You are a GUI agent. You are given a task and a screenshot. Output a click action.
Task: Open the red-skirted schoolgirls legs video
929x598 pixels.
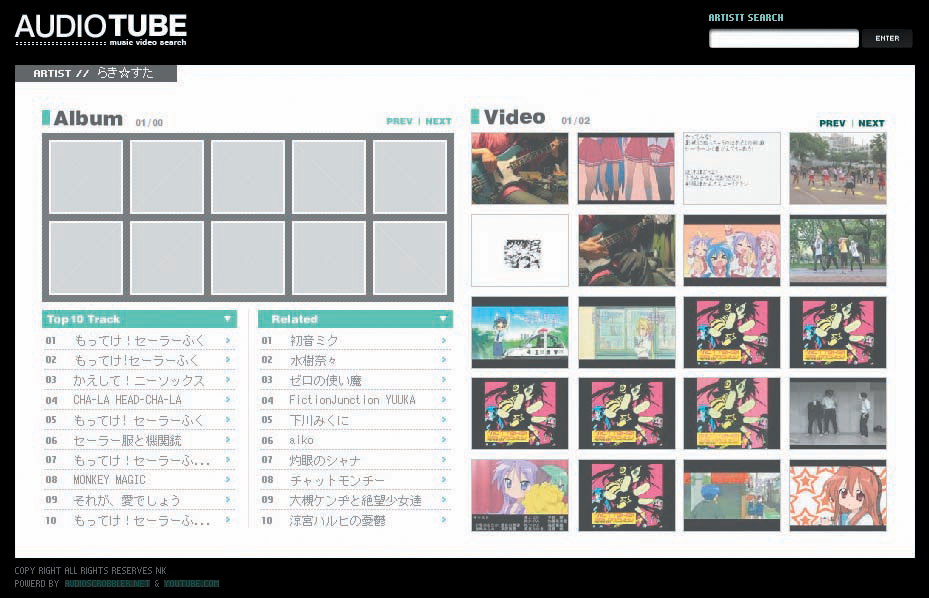pos(626,168)
